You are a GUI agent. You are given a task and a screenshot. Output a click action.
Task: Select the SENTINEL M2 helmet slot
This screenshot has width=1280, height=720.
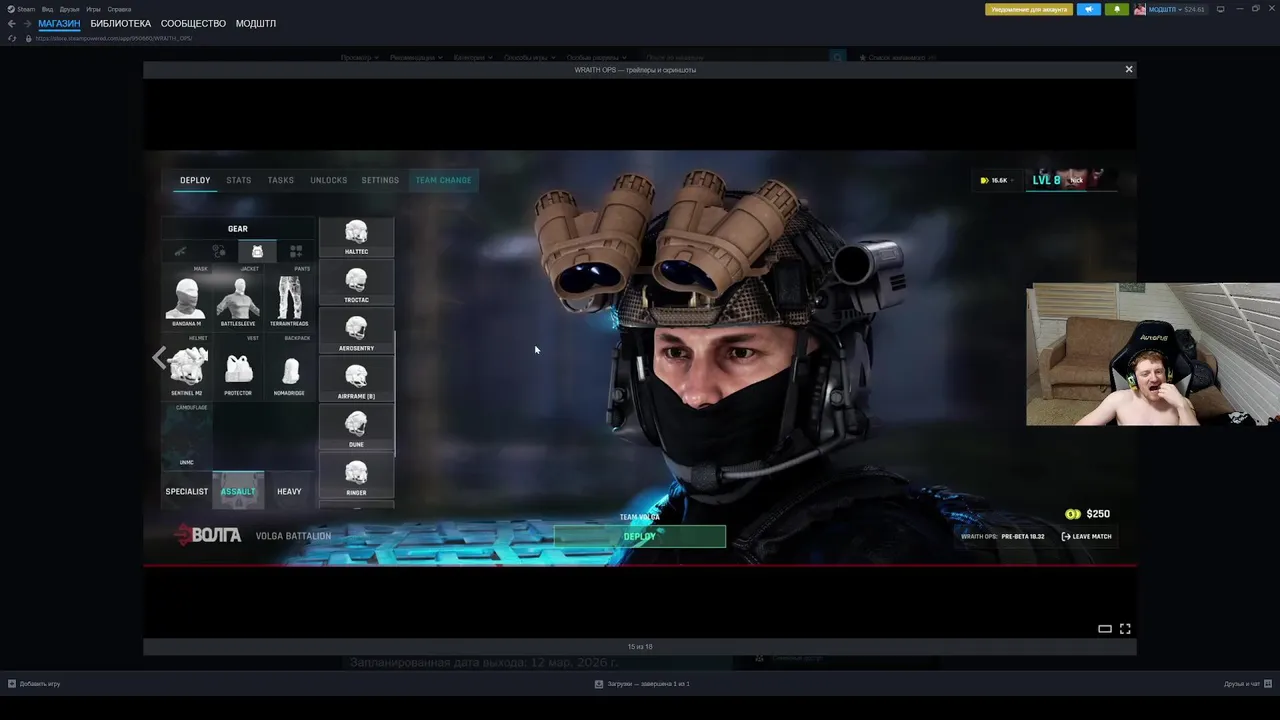pos(187,367)
